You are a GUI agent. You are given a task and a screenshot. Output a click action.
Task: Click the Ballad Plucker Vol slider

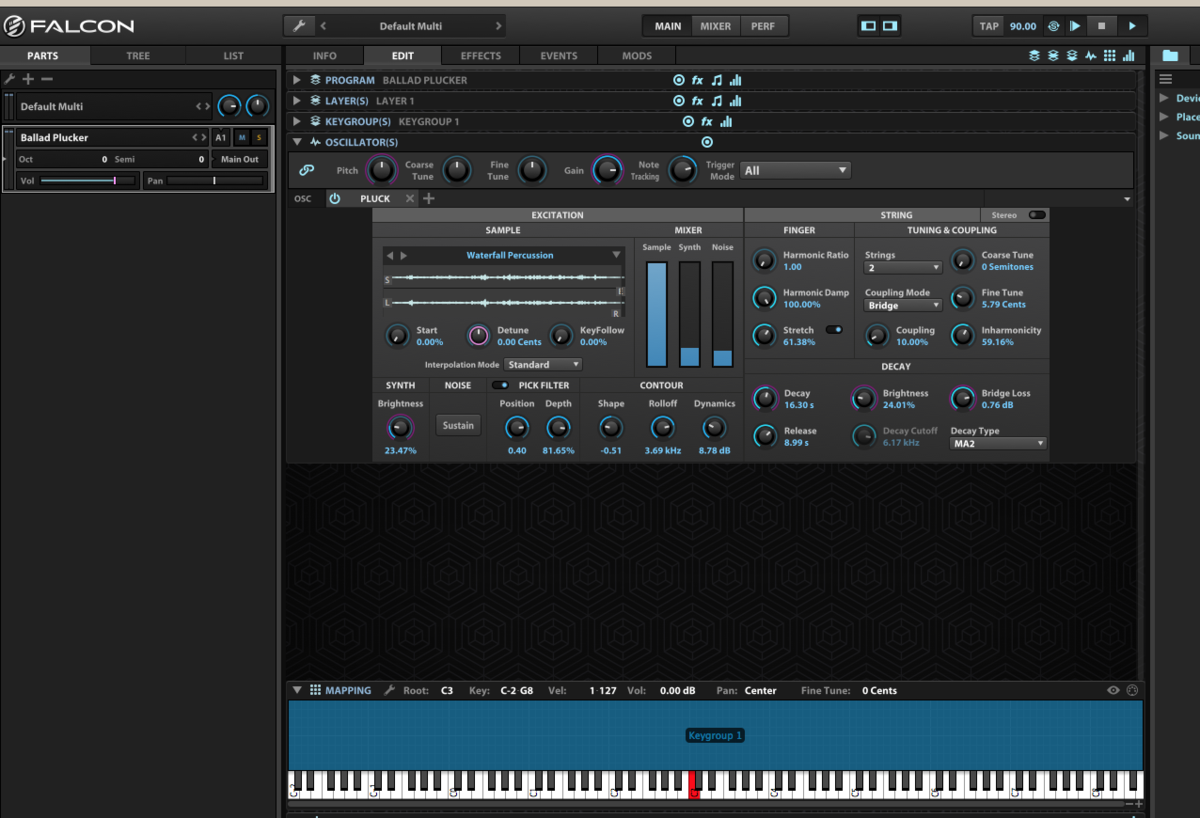point(88,181)
